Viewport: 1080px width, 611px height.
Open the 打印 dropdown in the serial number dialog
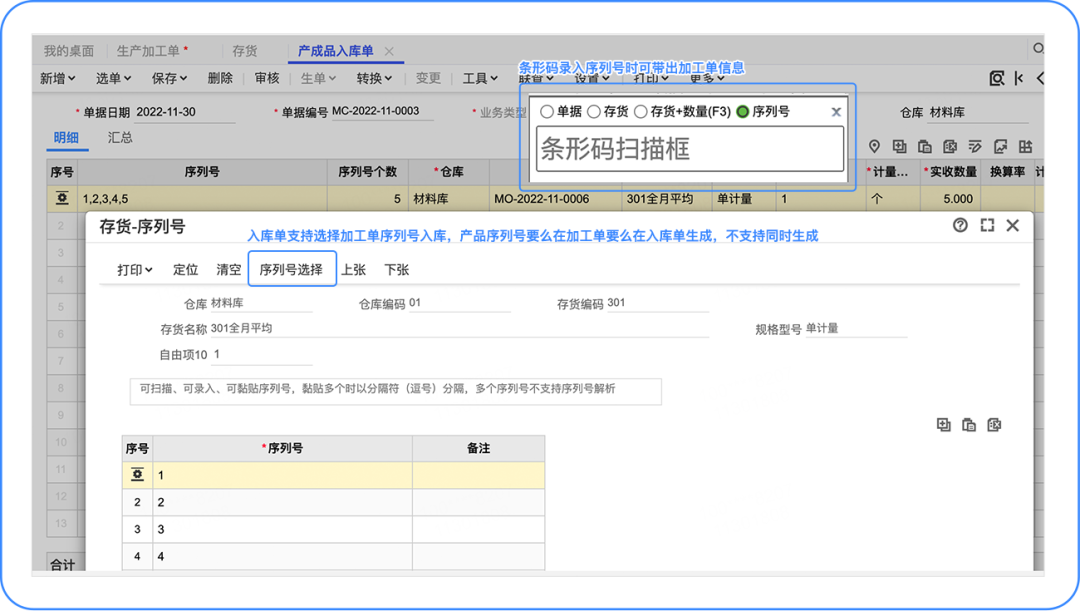click(135, 270)
